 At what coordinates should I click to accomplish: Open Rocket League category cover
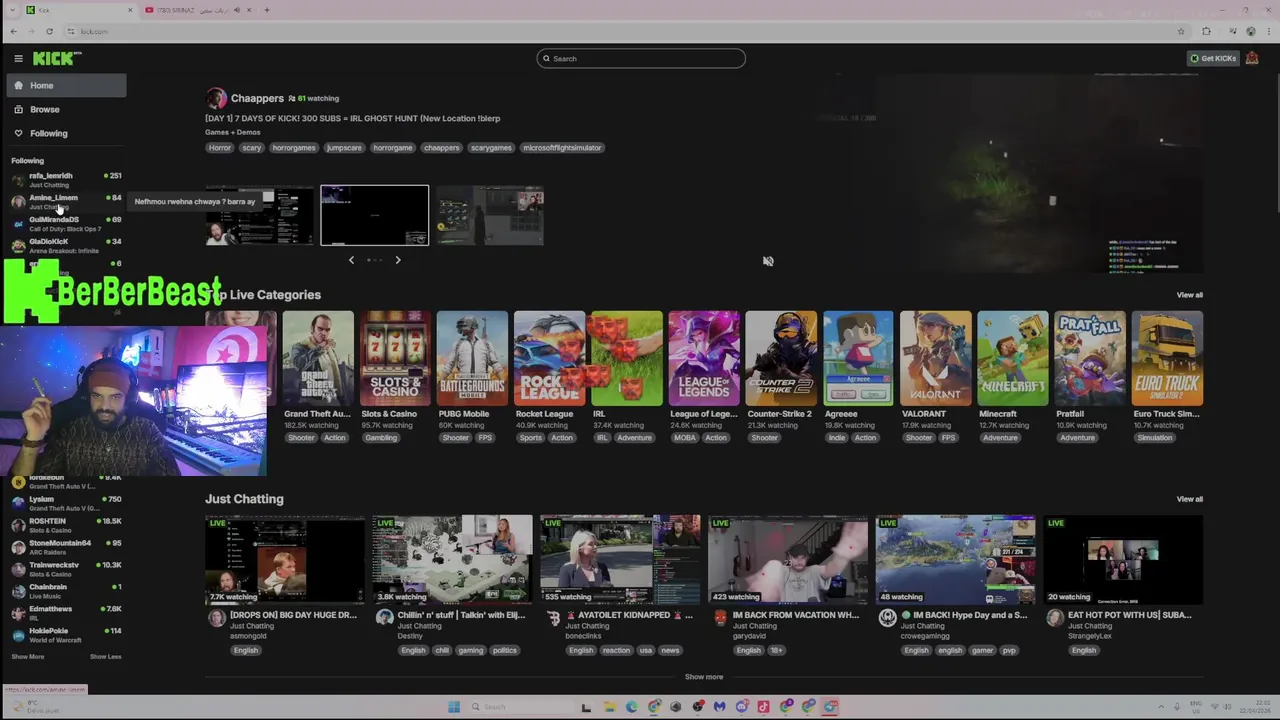point(549,358)
